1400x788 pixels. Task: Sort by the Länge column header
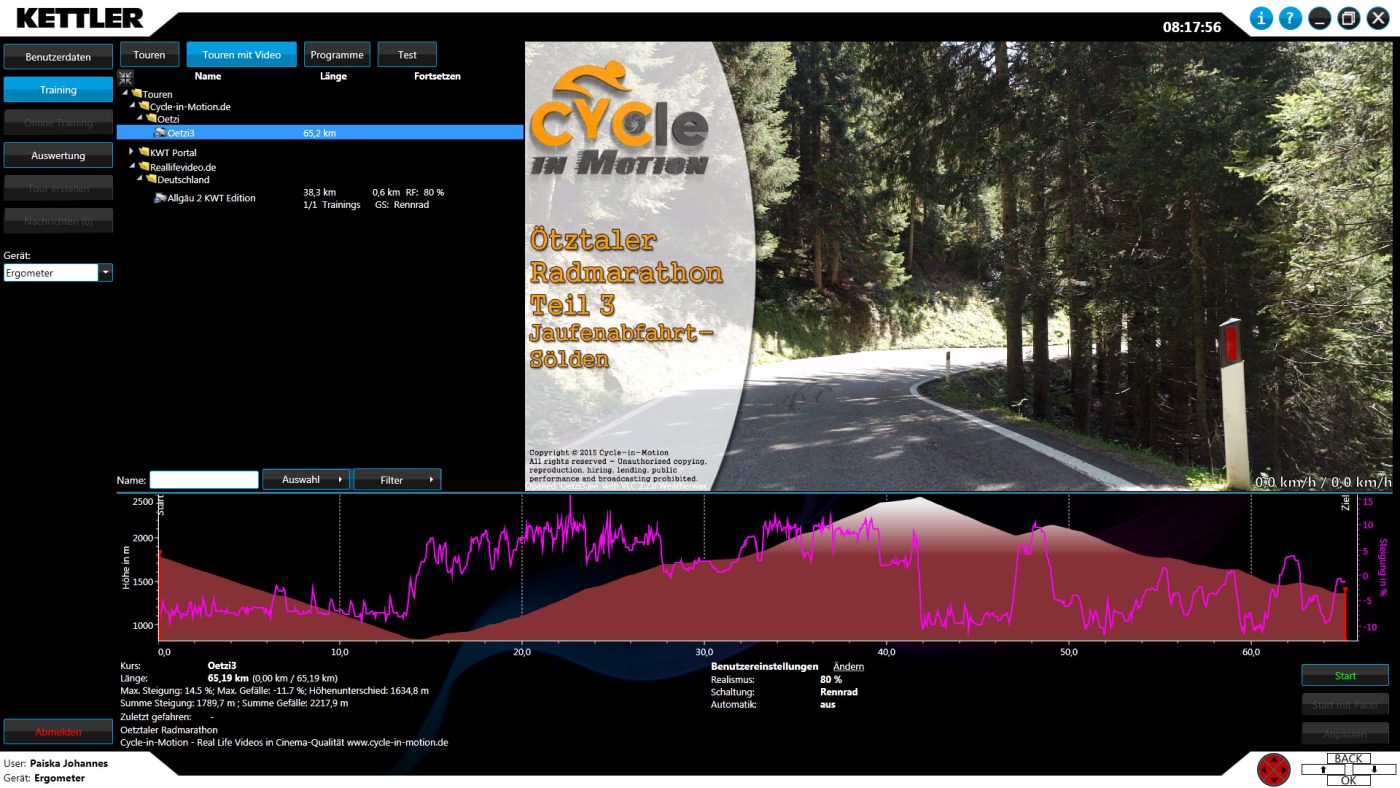click(x=333, y=76)
